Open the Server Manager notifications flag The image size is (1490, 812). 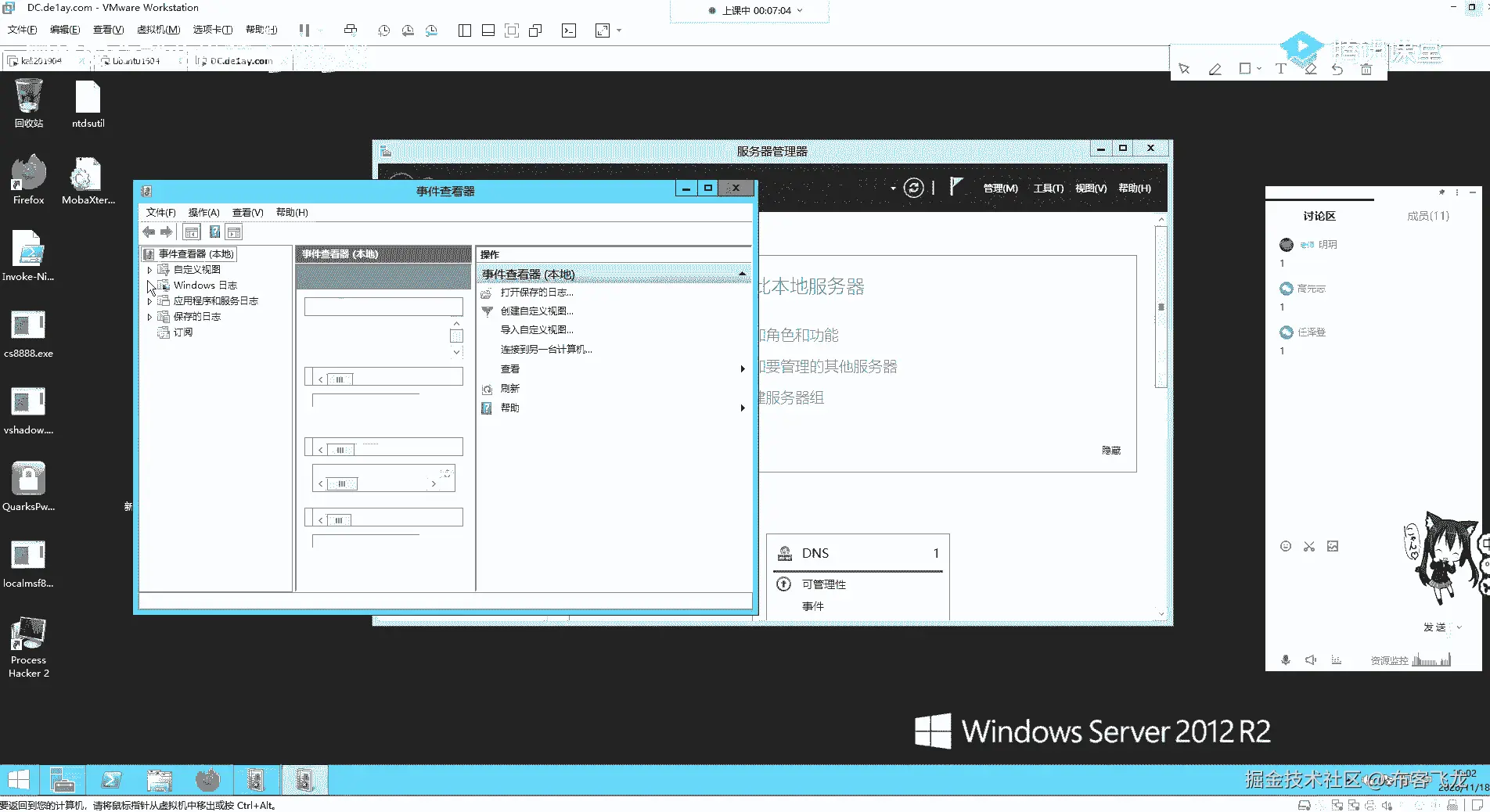coord(956,187)
